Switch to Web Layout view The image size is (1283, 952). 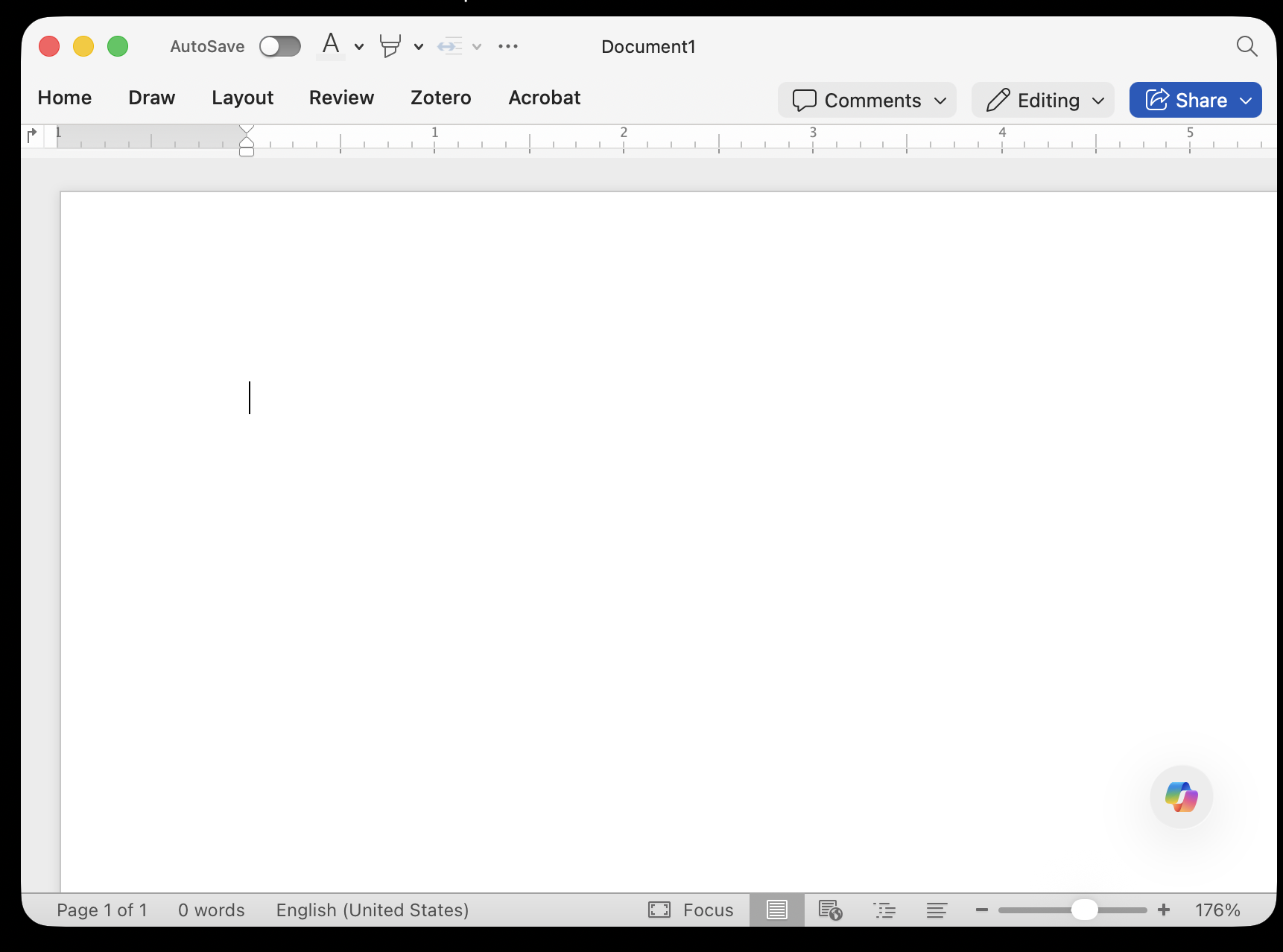coord(830,910)
